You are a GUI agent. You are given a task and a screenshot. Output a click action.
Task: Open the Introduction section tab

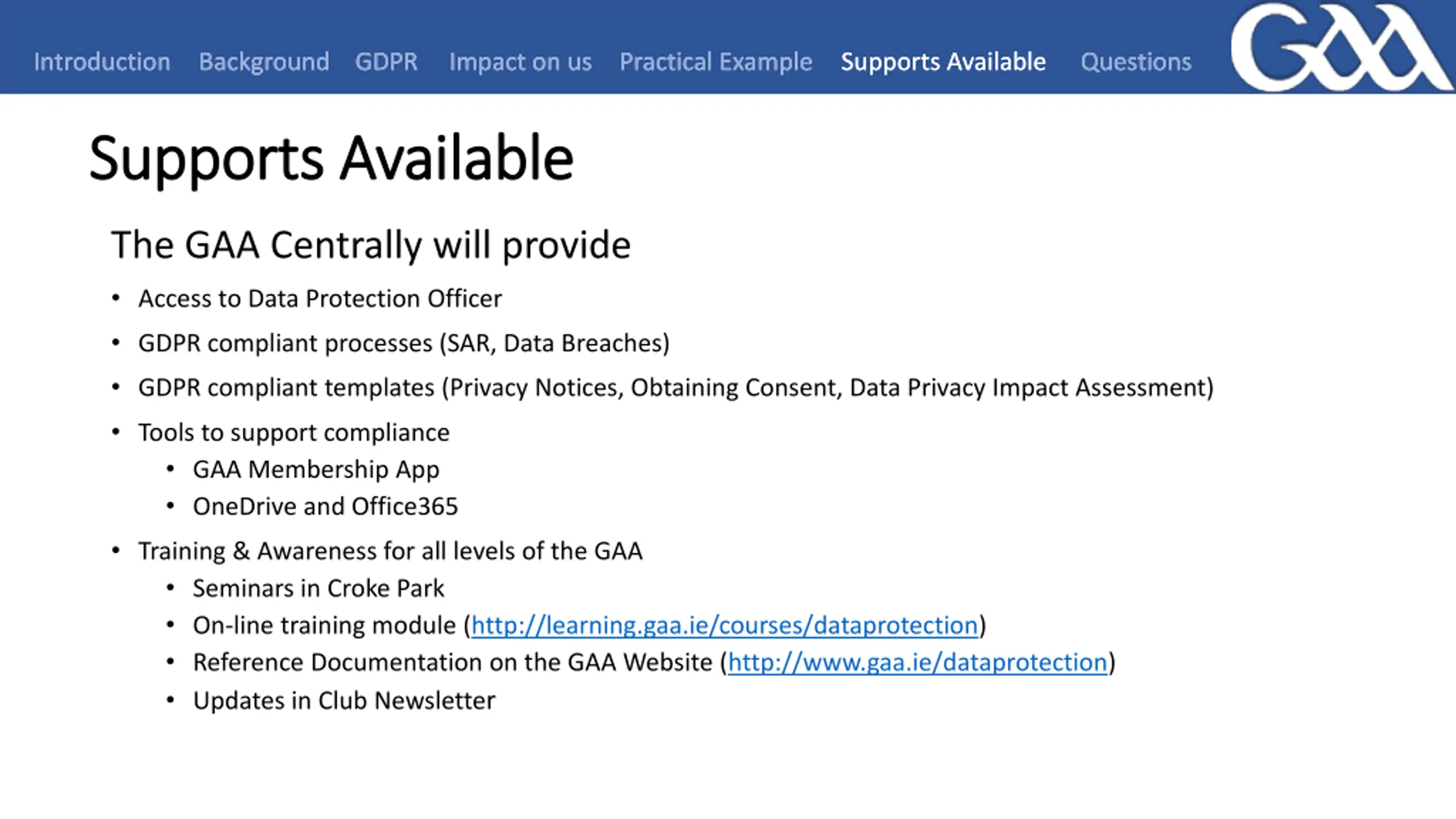pyautogui.click(x=102, y=61)
